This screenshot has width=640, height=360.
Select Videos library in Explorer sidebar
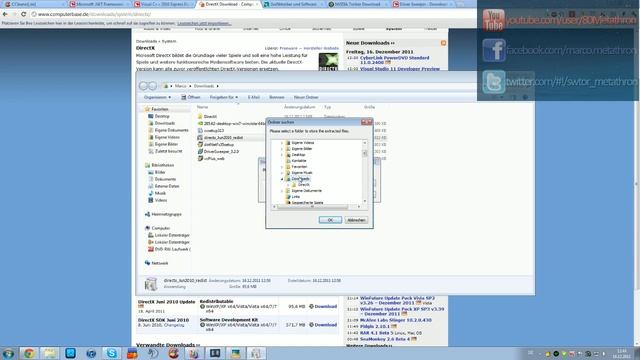tap(158, 200)
